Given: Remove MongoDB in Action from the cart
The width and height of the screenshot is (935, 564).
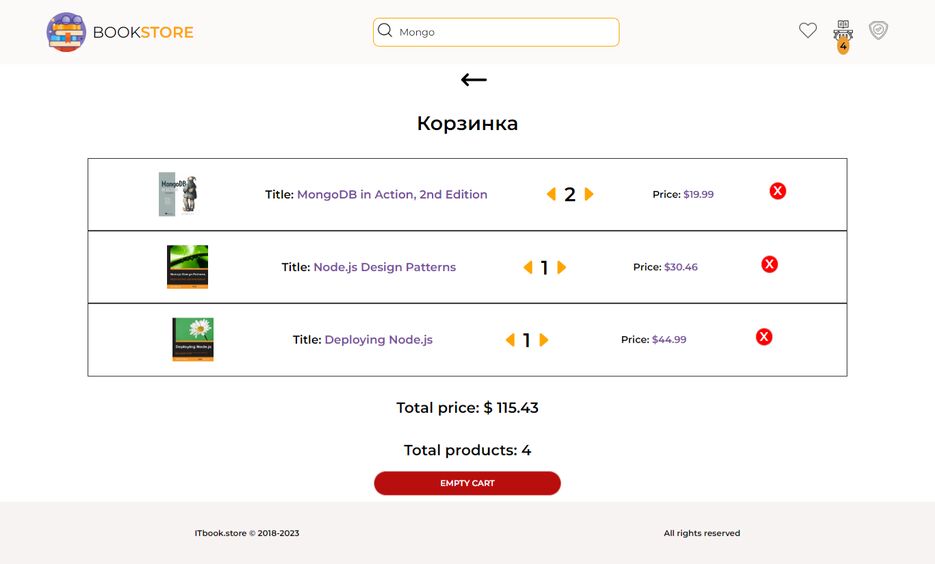Looking at the screenshot, I should coord(778,191).
